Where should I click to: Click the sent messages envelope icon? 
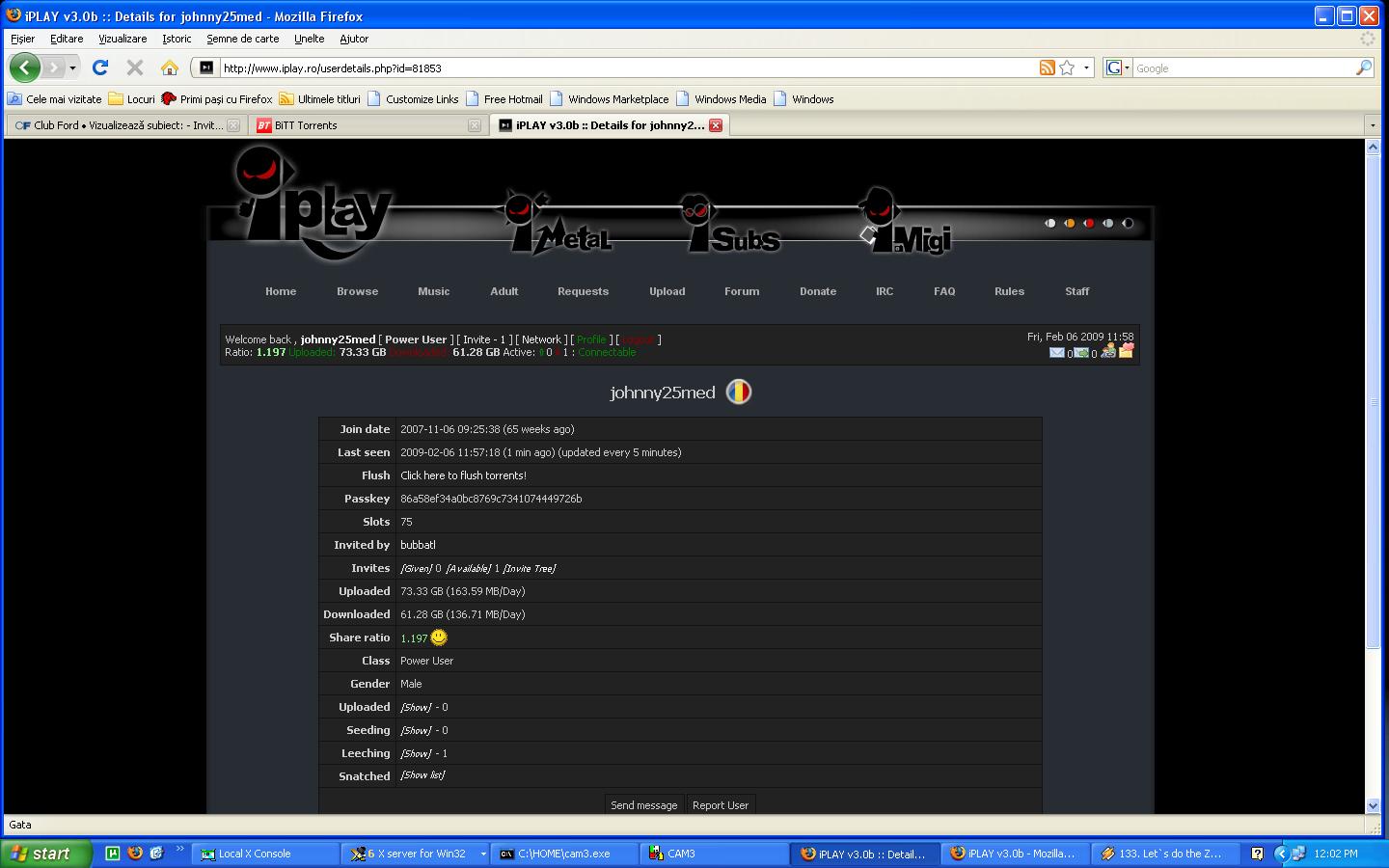tap(1082, 353)
